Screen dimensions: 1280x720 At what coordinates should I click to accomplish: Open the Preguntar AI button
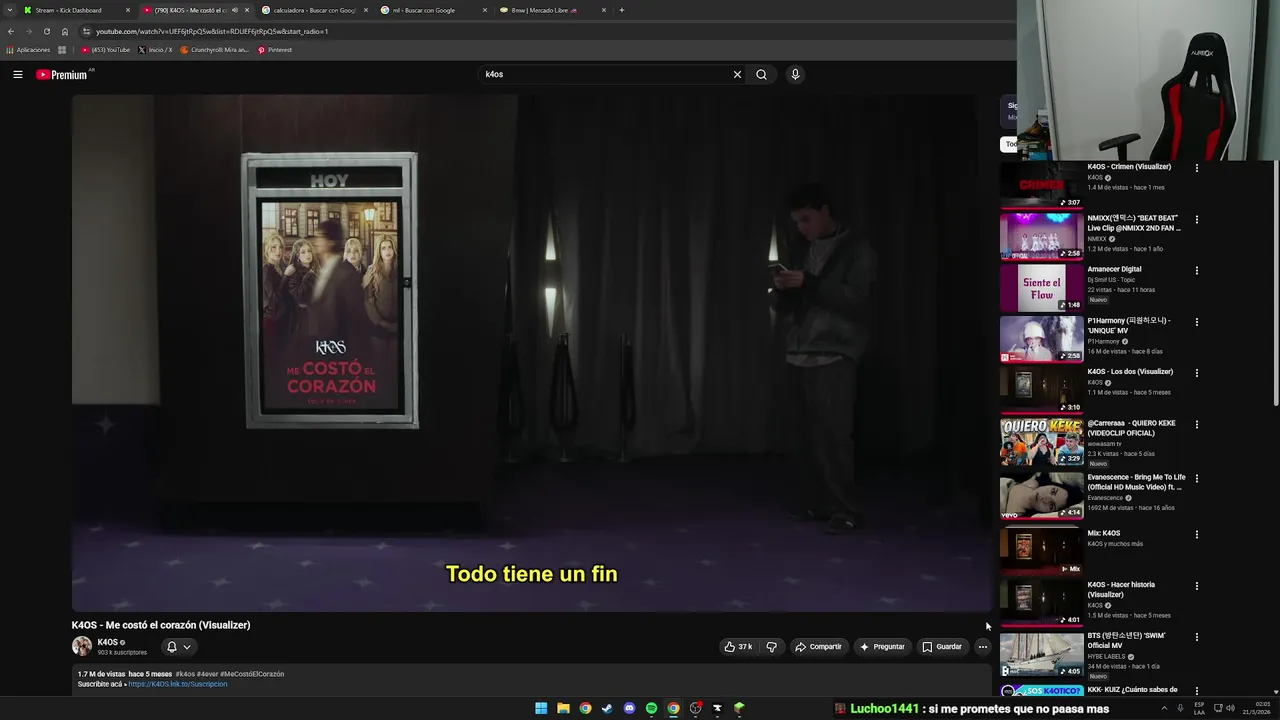pyautogui.click(x=881, y=647)
